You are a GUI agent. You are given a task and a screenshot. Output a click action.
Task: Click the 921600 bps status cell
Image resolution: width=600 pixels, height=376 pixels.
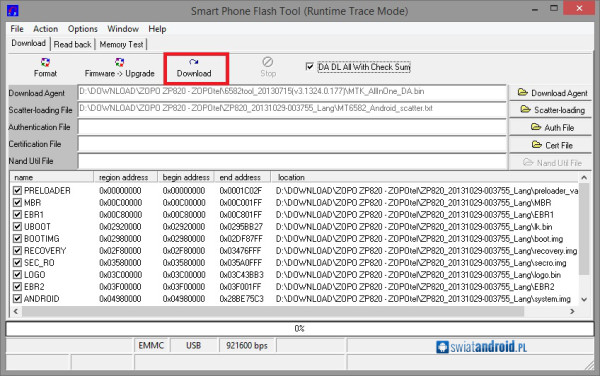pyautogui.click(x=247, y=345)
